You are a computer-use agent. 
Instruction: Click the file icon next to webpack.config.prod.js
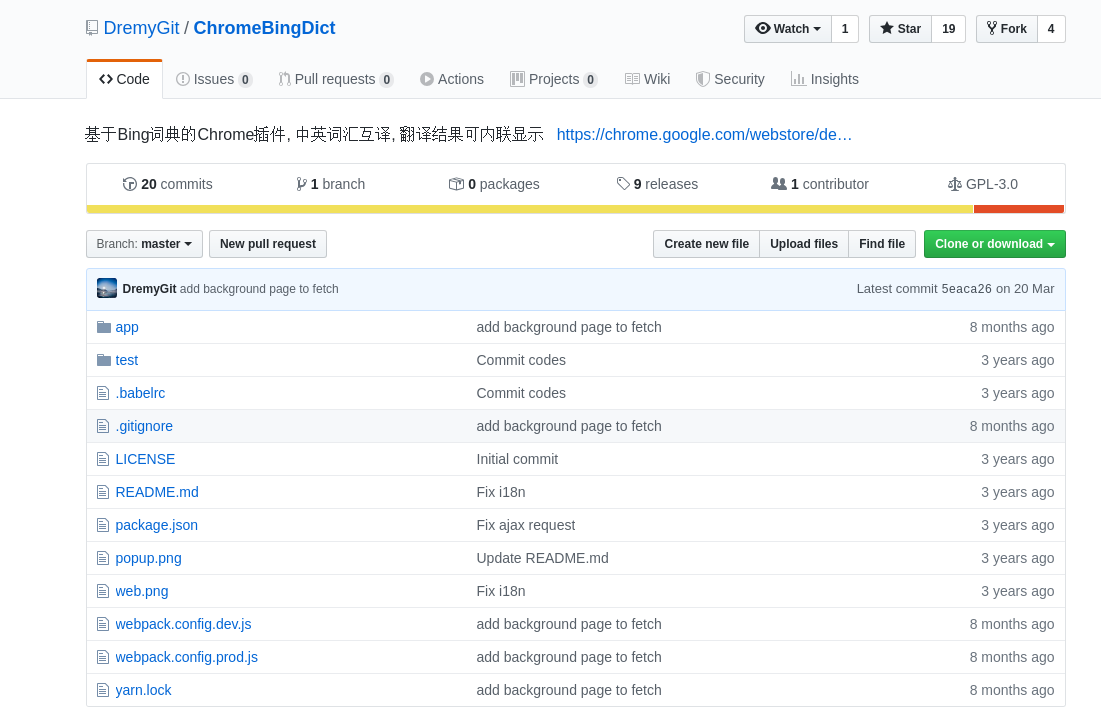[103, 657]
